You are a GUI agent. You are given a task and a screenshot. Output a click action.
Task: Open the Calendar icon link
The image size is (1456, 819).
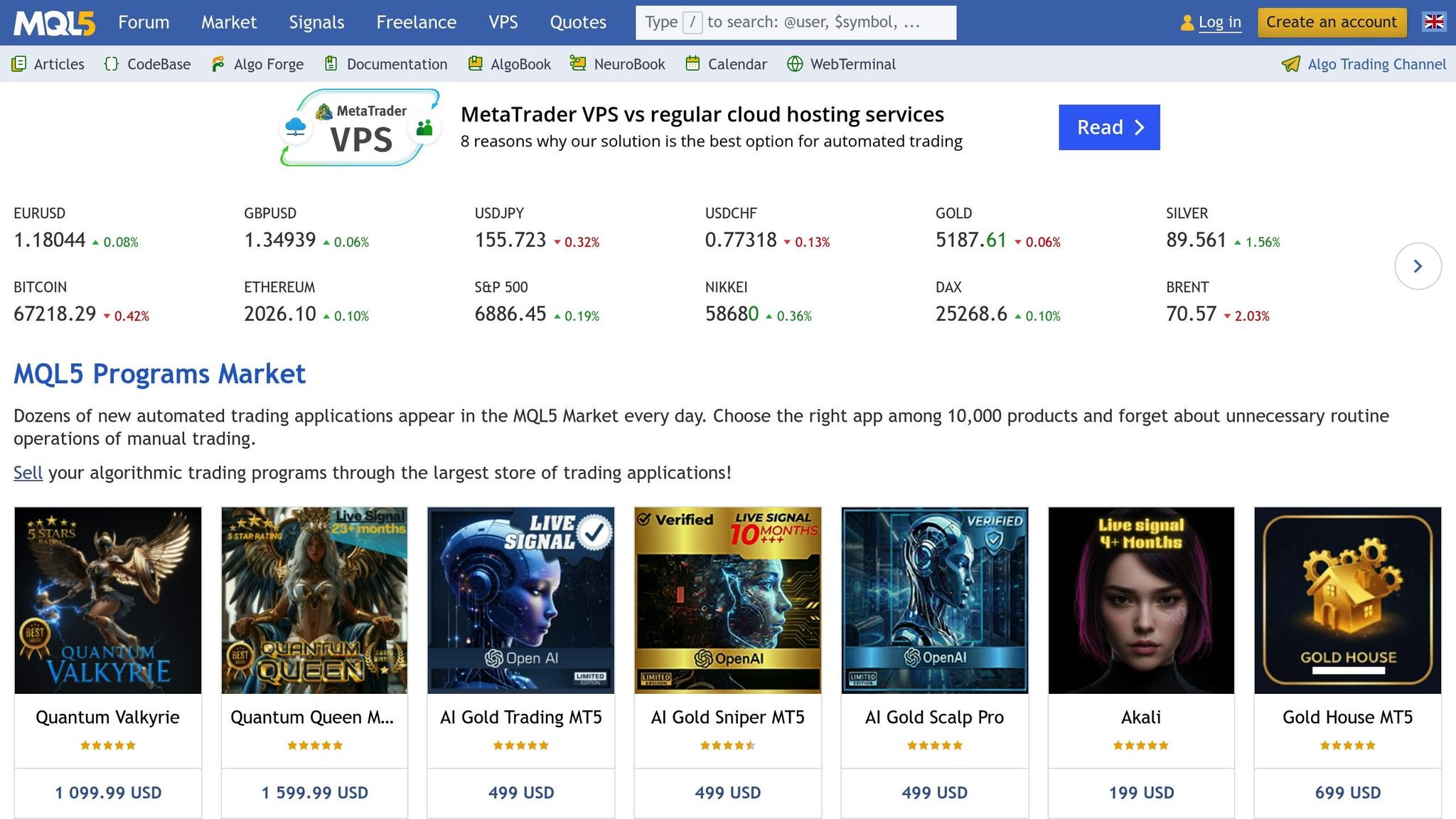point(692,64)
